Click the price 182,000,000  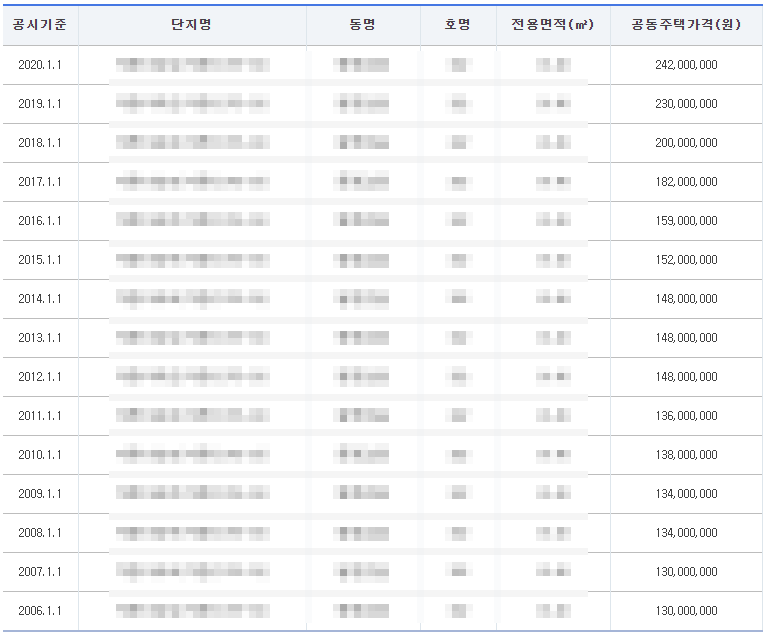(x=686, y=181)
